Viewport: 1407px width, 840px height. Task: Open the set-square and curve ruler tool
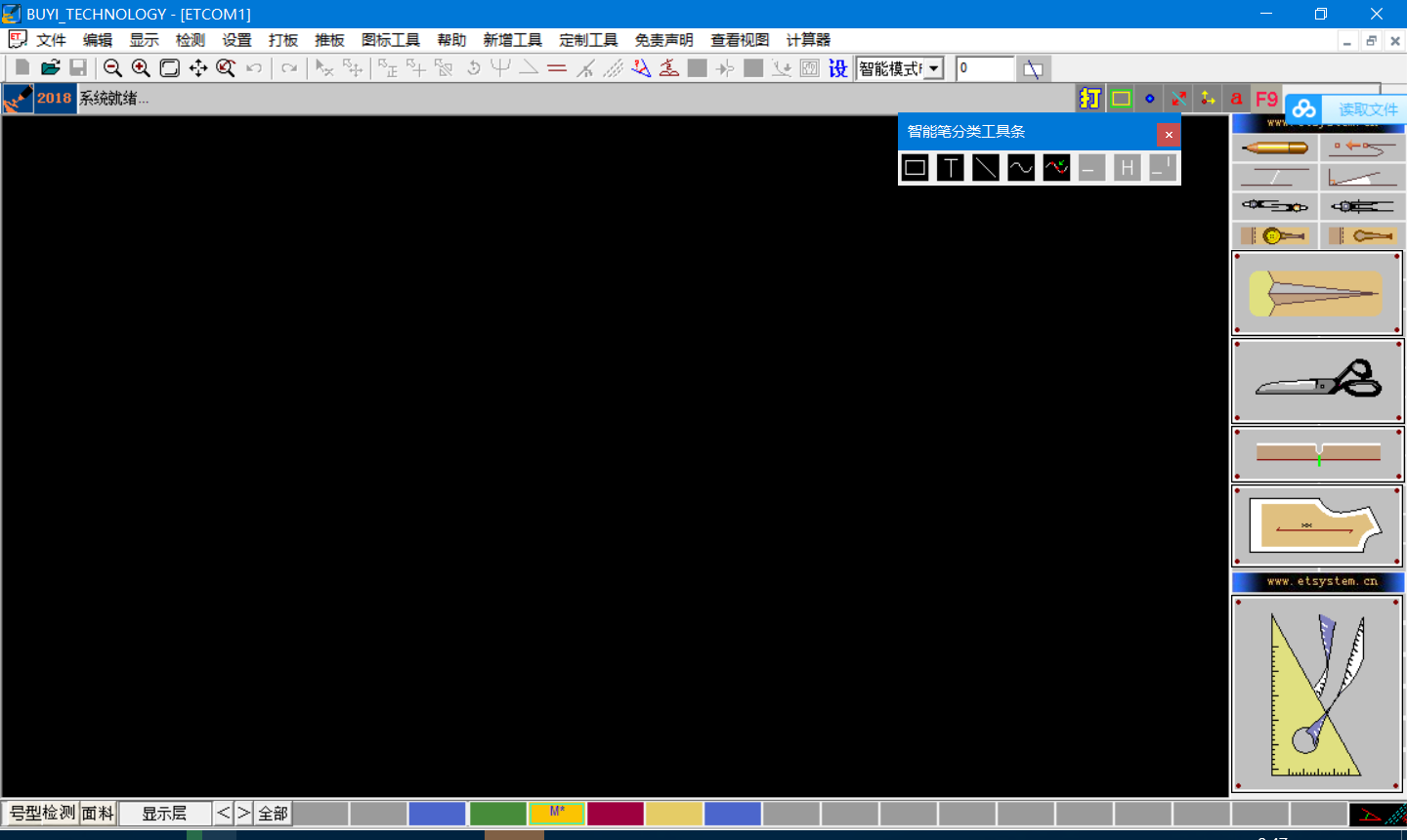click(x=1317, y=693)
